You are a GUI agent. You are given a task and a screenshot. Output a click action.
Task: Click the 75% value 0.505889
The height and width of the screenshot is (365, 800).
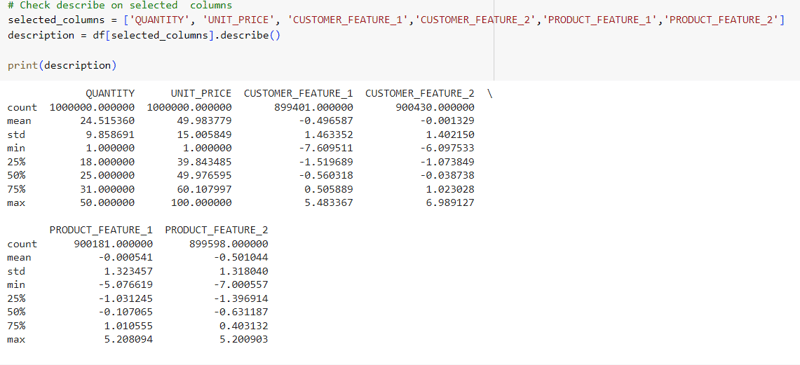[x=329, y=189]
